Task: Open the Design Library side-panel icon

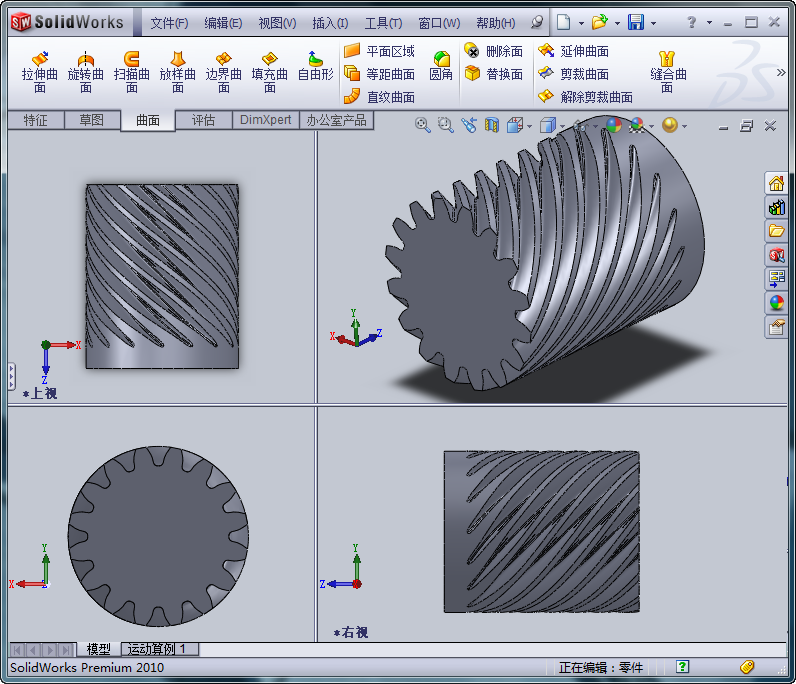Action: (x=776, y=207)
